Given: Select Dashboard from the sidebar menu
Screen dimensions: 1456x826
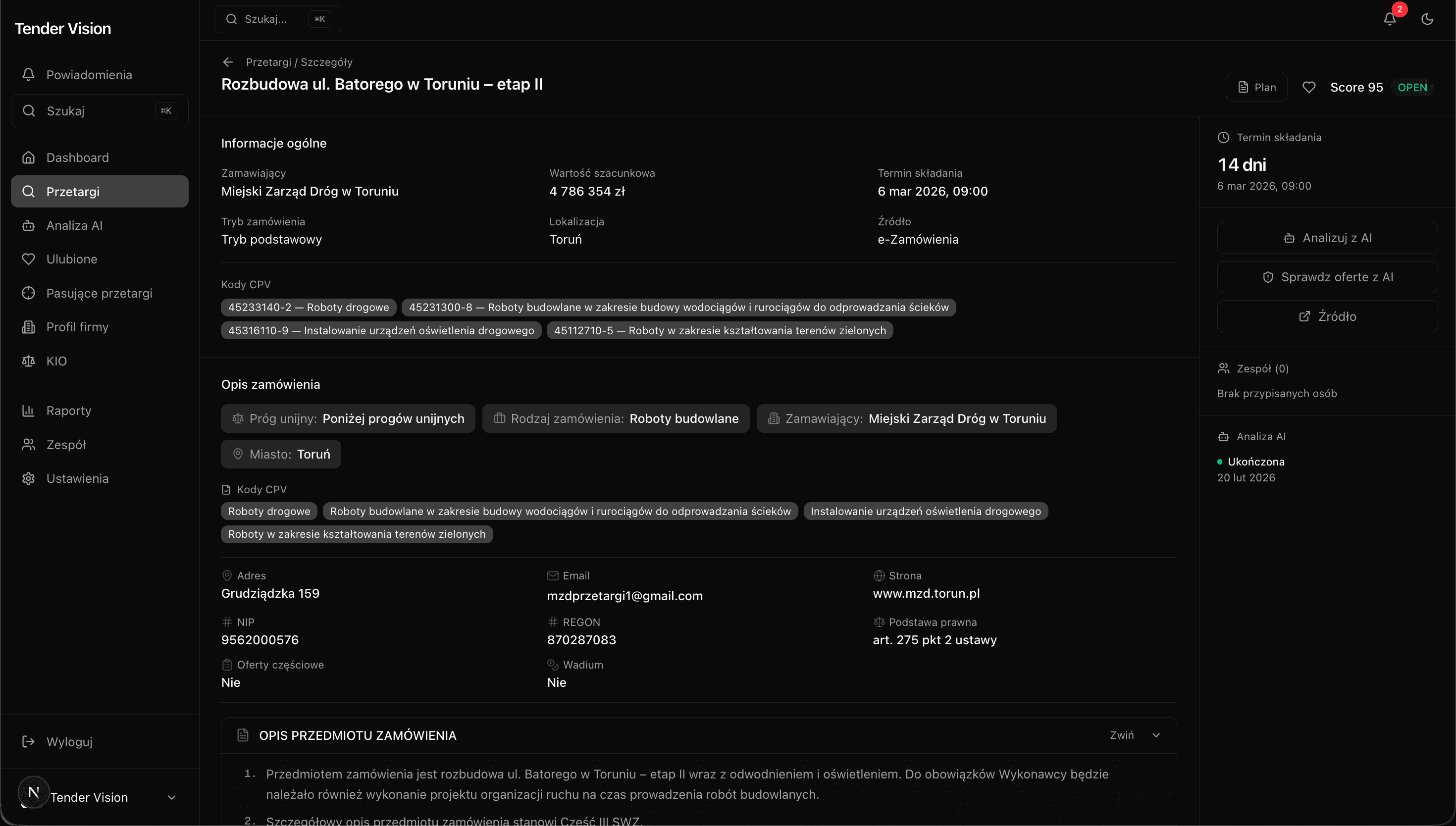Looking at the screenshot, I should tap(77, 157).
